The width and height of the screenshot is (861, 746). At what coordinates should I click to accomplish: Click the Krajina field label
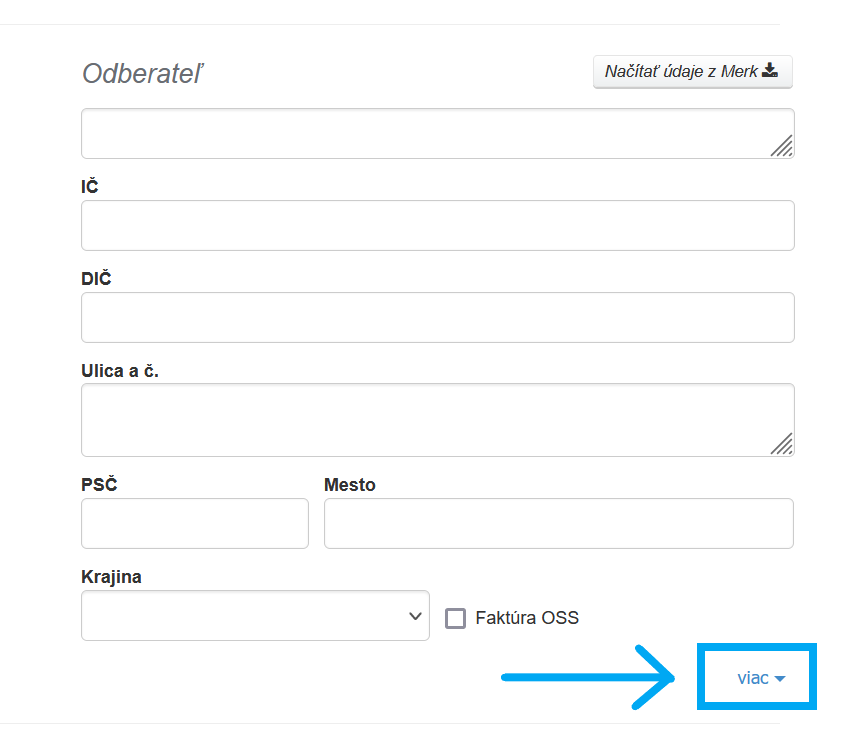coord(111,577)
